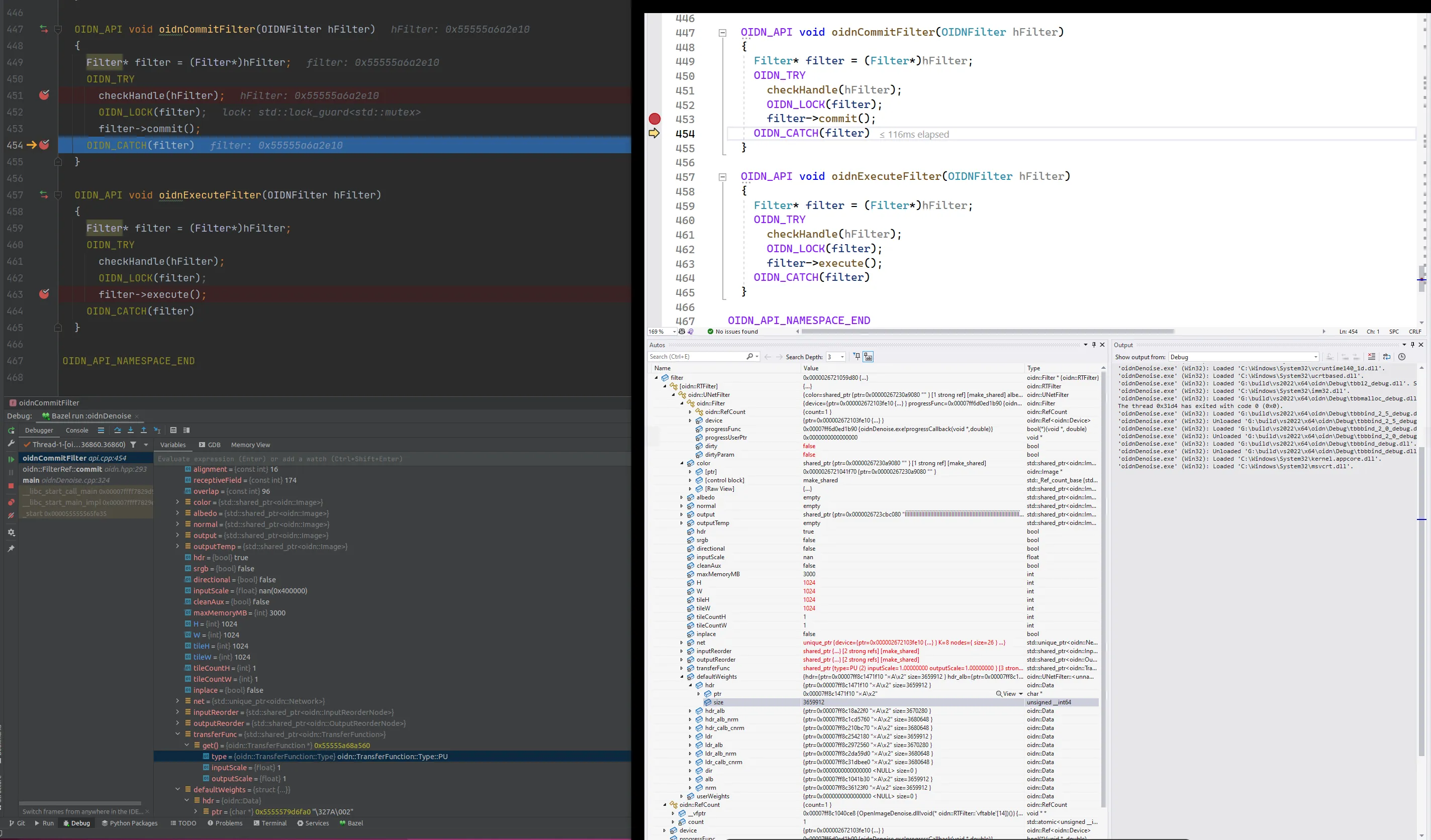Click the Step Over debugger icon
This screenshot has width=1431, height=840.
(x=118, y=430)
